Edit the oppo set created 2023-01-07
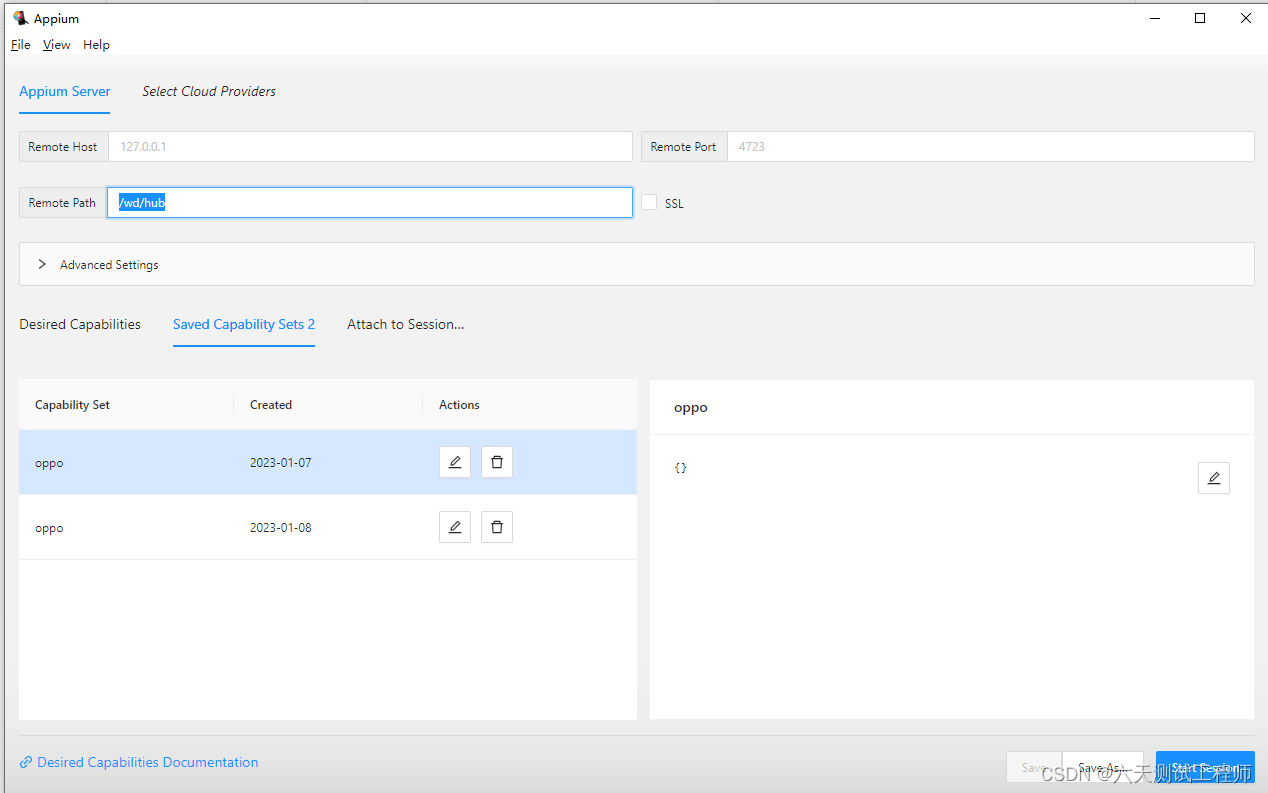 (455, 462)
